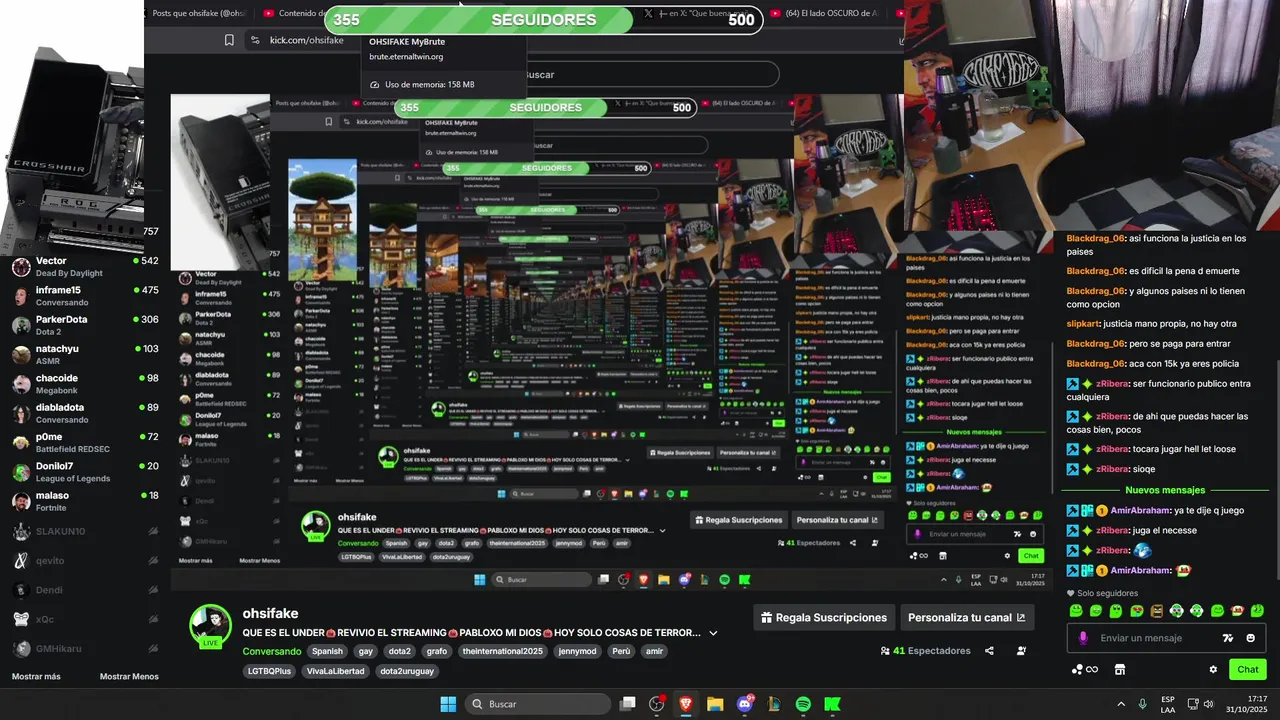Open Donilol7's League of Legends channel
This screenshot has width=1280, height=720.
[85, 472]
